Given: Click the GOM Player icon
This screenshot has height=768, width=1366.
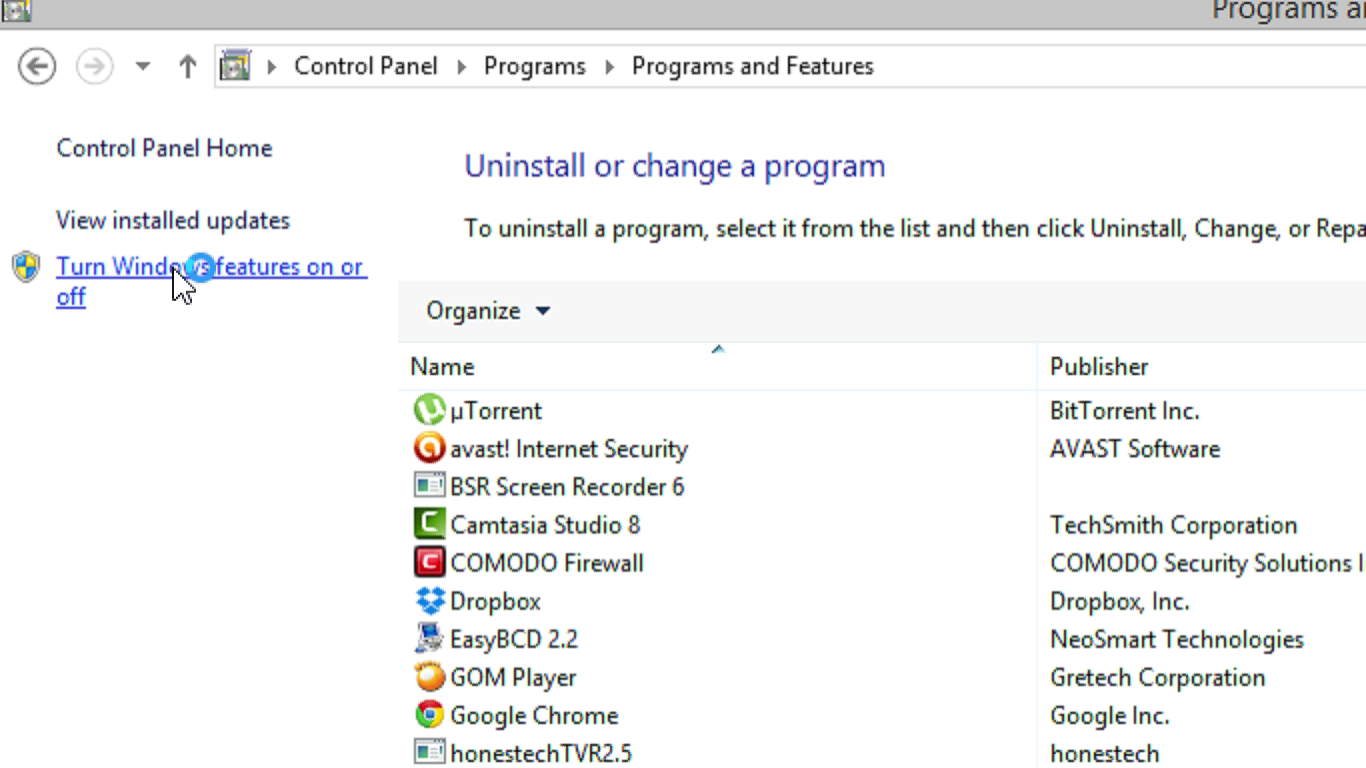Looking at the screenshot, I should [429, 676].
